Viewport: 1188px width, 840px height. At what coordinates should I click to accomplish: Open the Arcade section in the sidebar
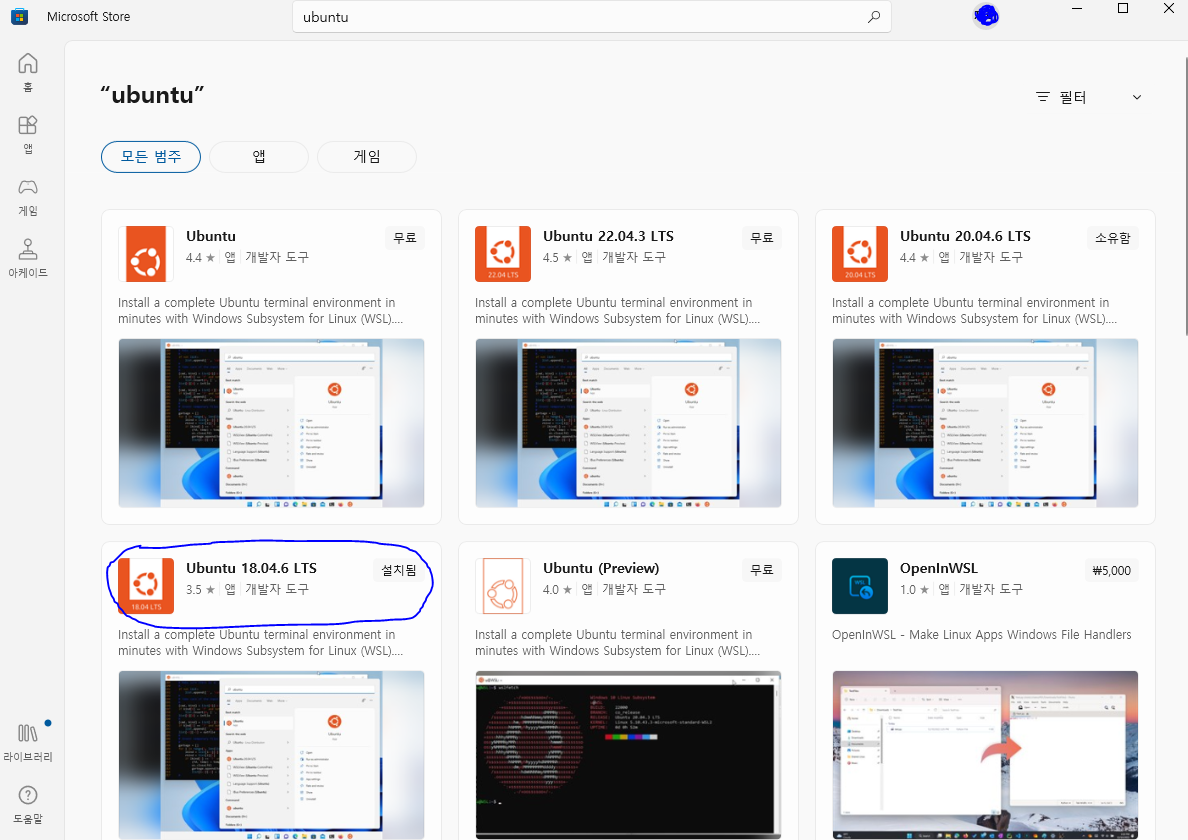28,258
